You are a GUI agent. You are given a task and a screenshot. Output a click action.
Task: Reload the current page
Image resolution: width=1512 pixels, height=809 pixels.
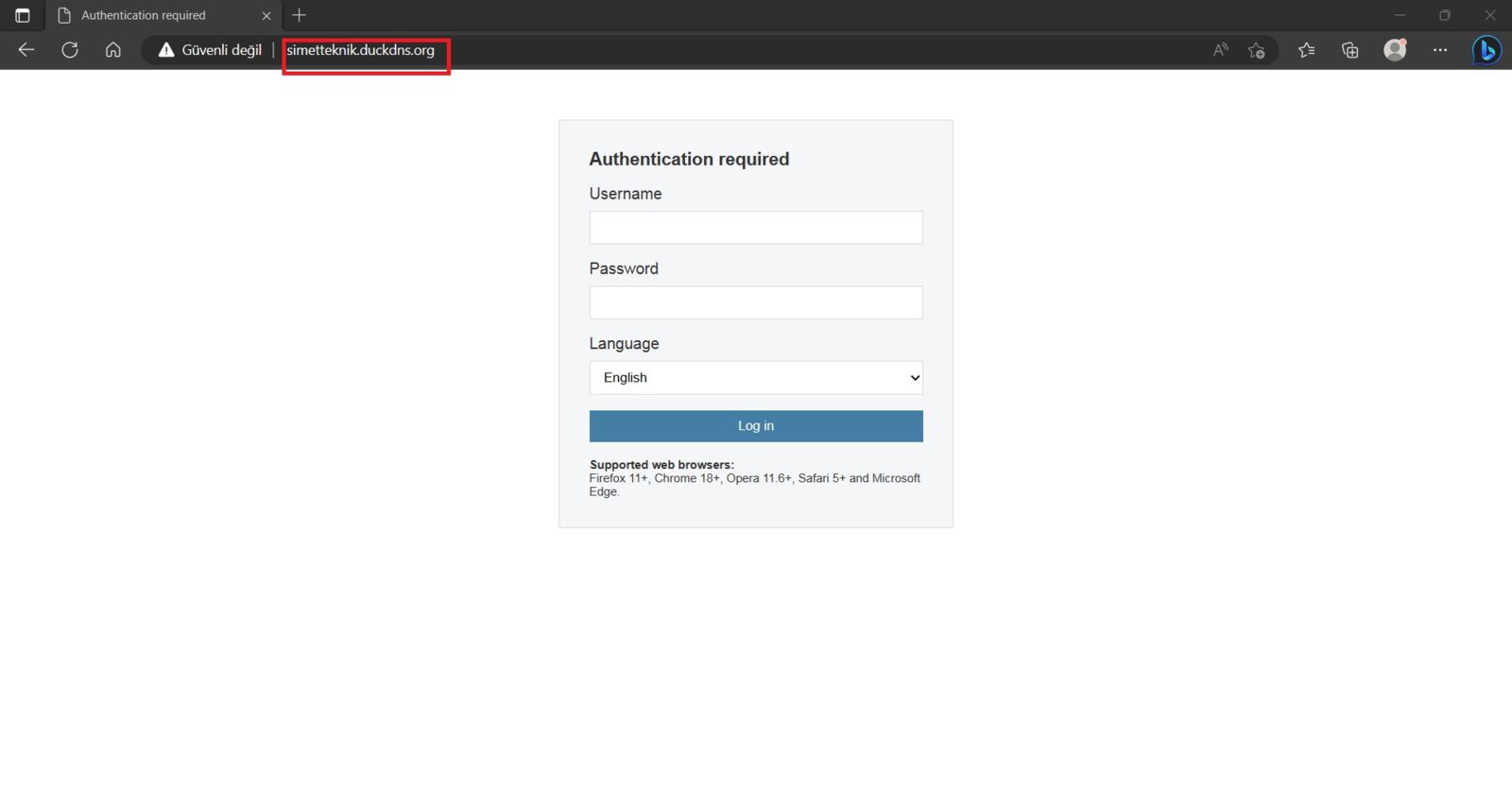click(x=70, y=50)
